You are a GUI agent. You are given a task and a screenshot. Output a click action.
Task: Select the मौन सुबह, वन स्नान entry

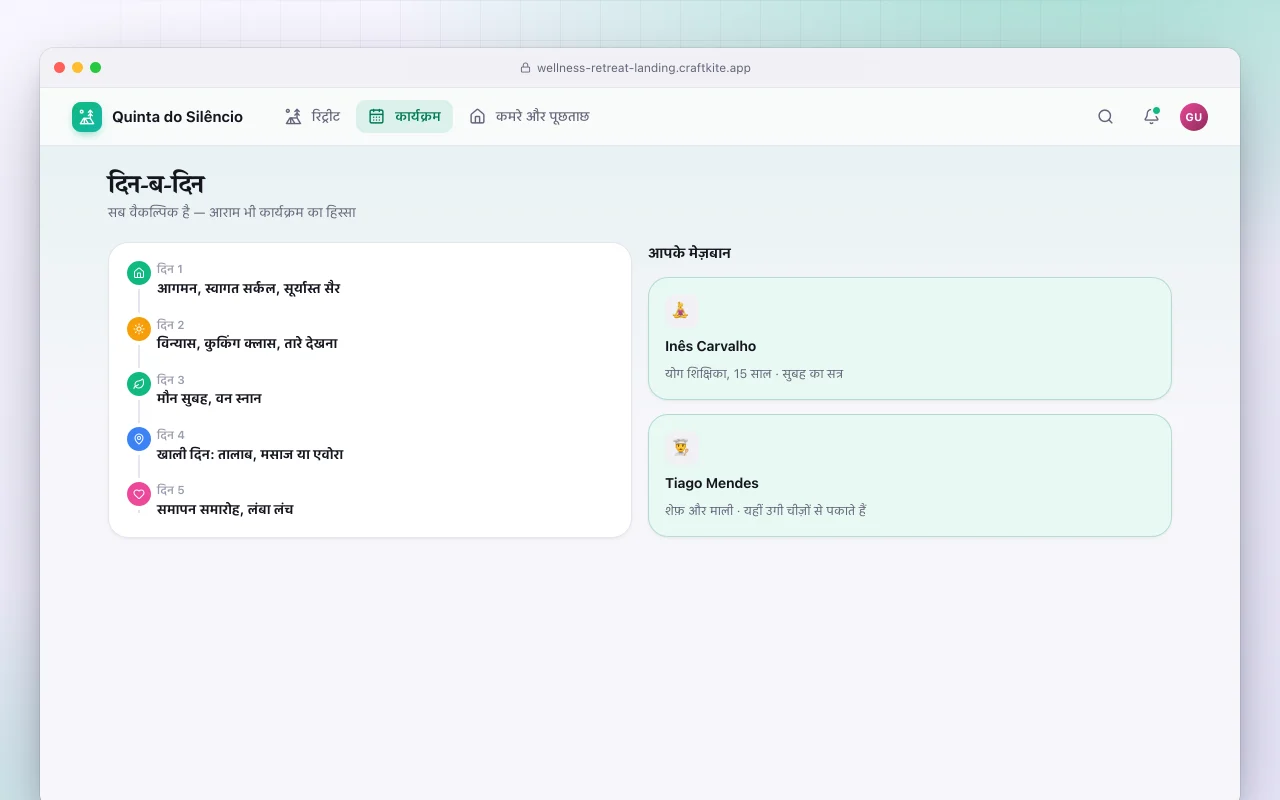[209, 398]
